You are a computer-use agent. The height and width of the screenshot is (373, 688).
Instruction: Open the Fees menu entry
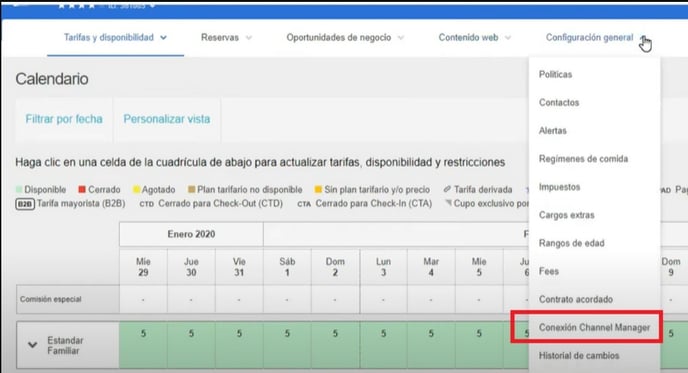(548, 271)
